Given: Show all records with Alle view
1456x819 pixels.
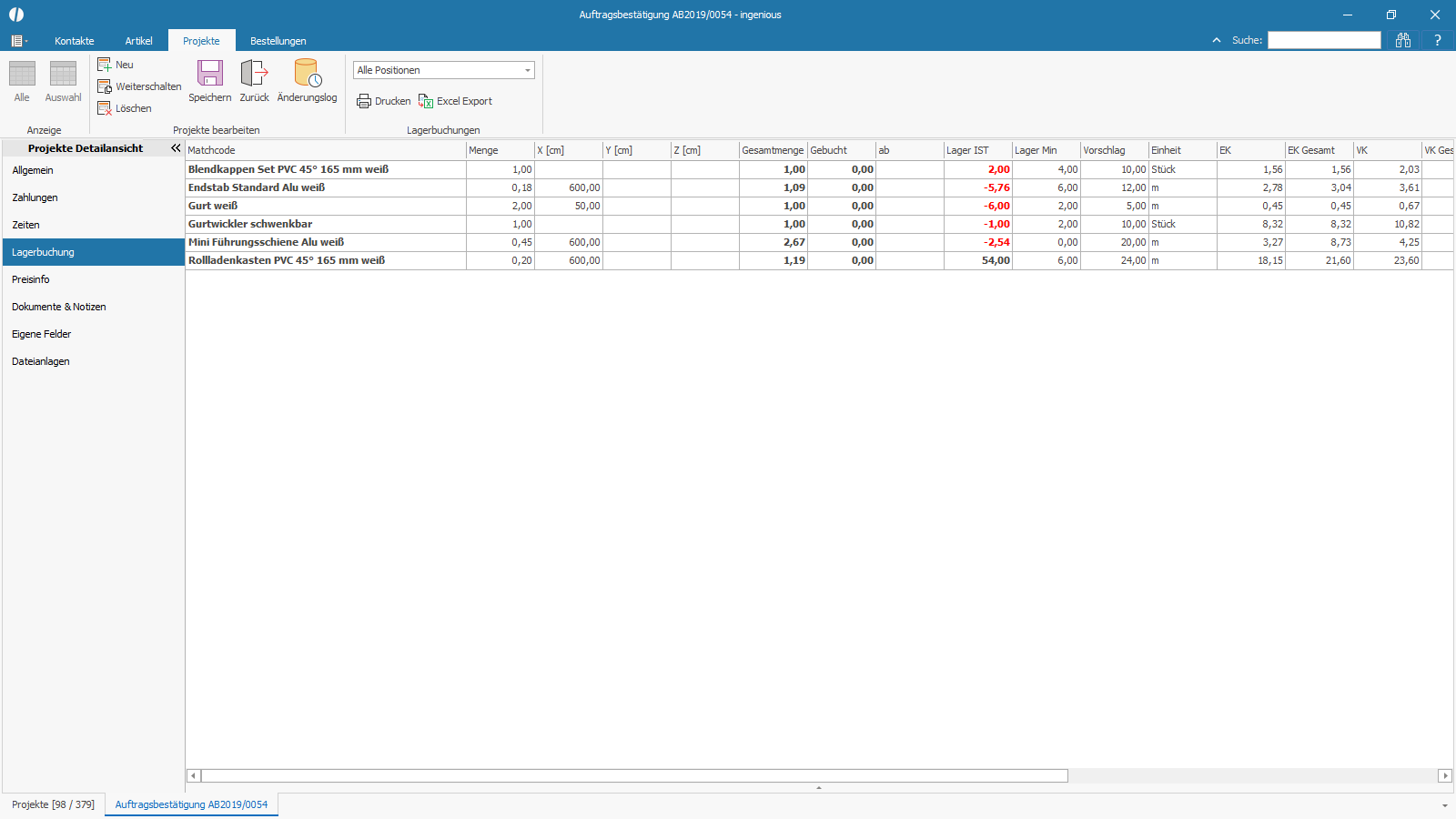Looking at the screenshot, I should click(x=22, y=75).
